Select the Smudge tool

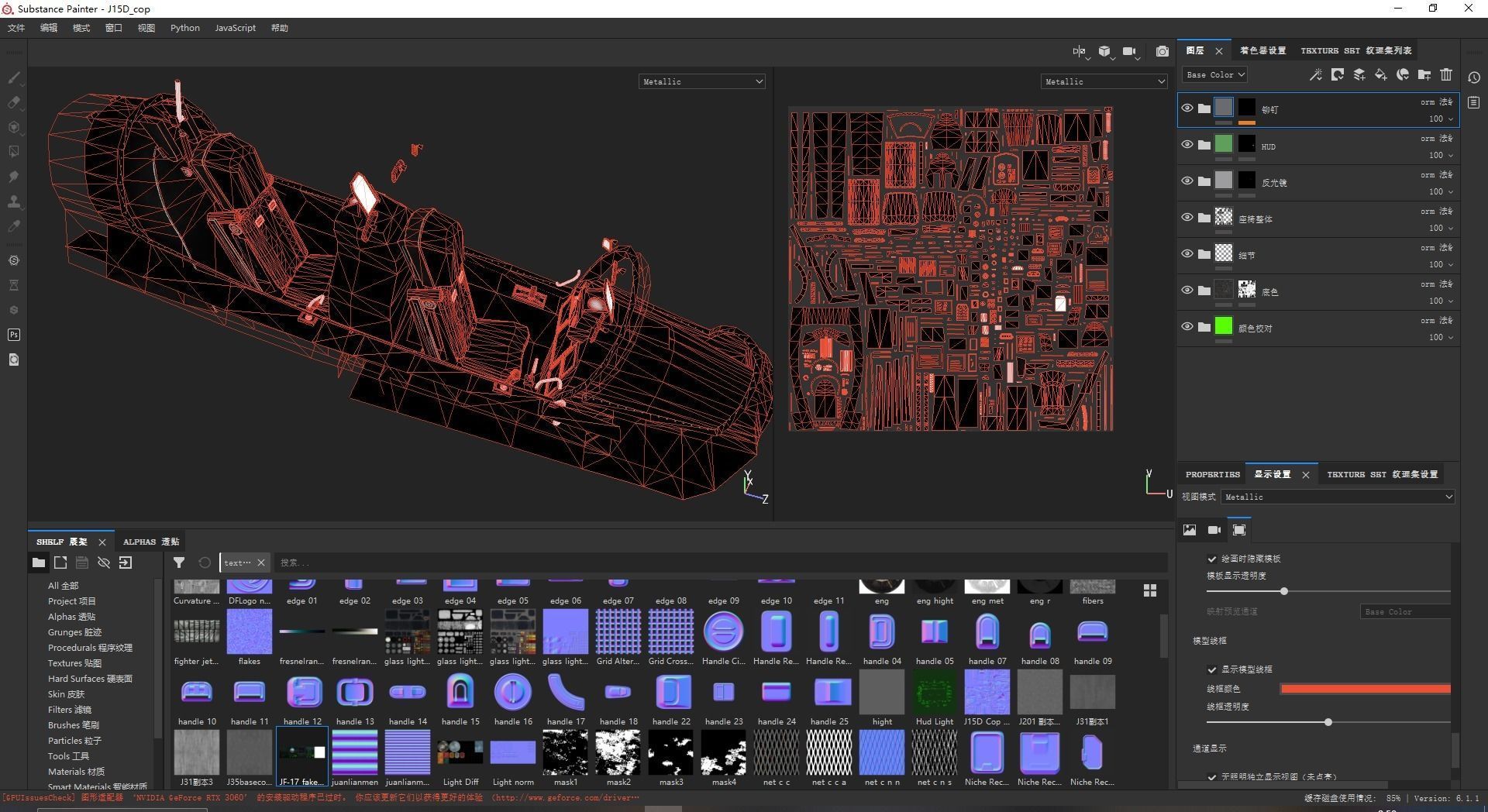click(x=14, y=177)
